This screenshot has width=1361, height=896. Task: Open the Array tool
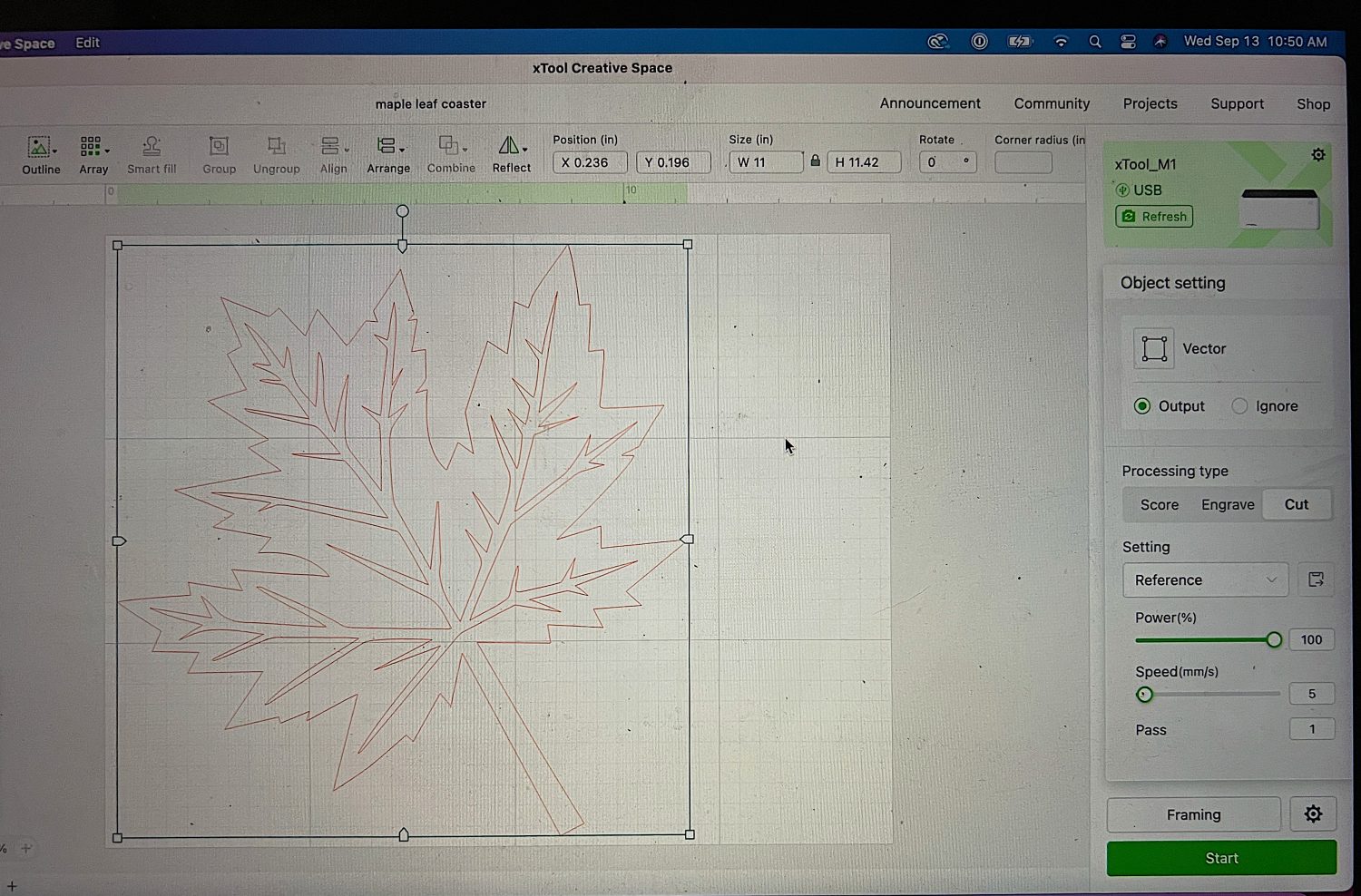tap(93, 148)
